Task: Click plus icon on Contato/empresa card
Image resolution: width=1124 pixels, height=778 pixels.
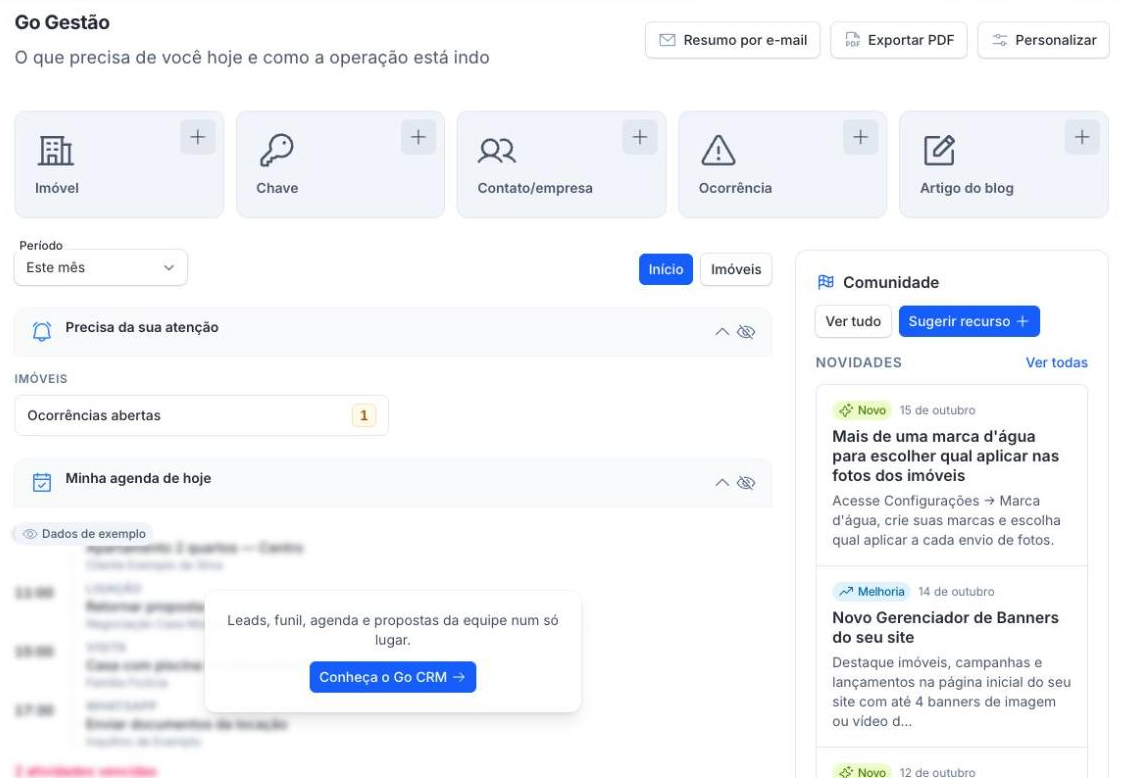Action: [x=640, y=137]
